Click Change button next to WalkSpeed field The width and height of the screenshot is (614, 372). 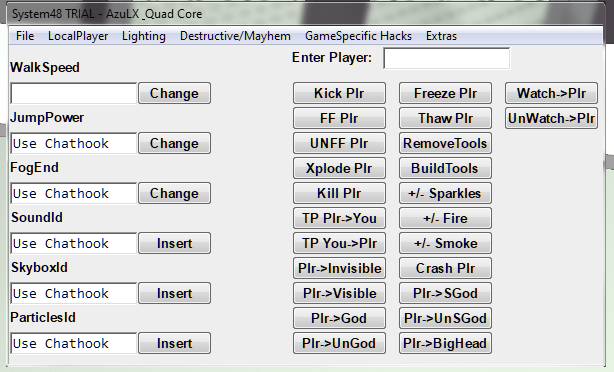click(x=174, y=93)
